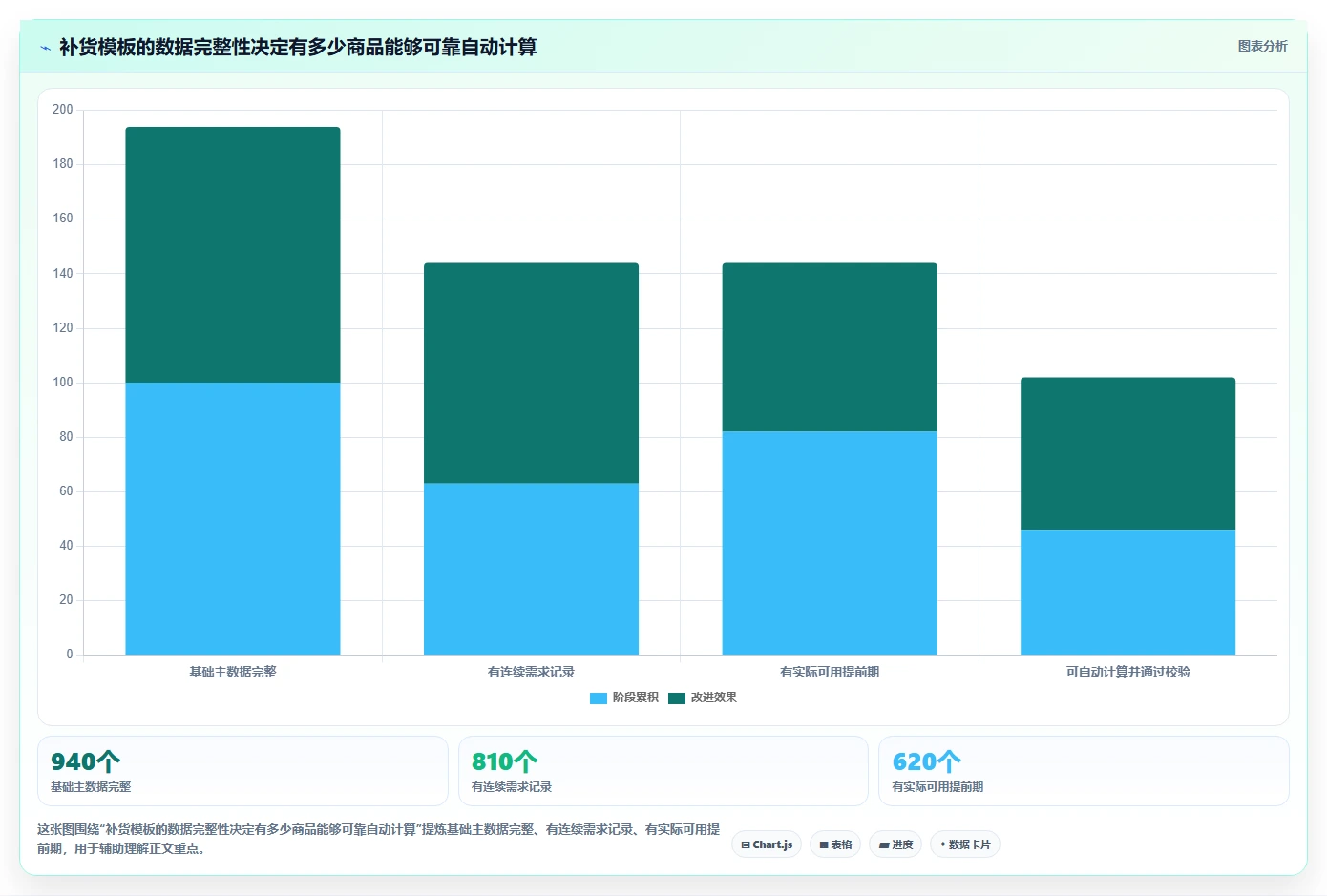Click the dark green segment of 有实际可用提前期 bar
1327x896 pixels.
click(830, 347)
